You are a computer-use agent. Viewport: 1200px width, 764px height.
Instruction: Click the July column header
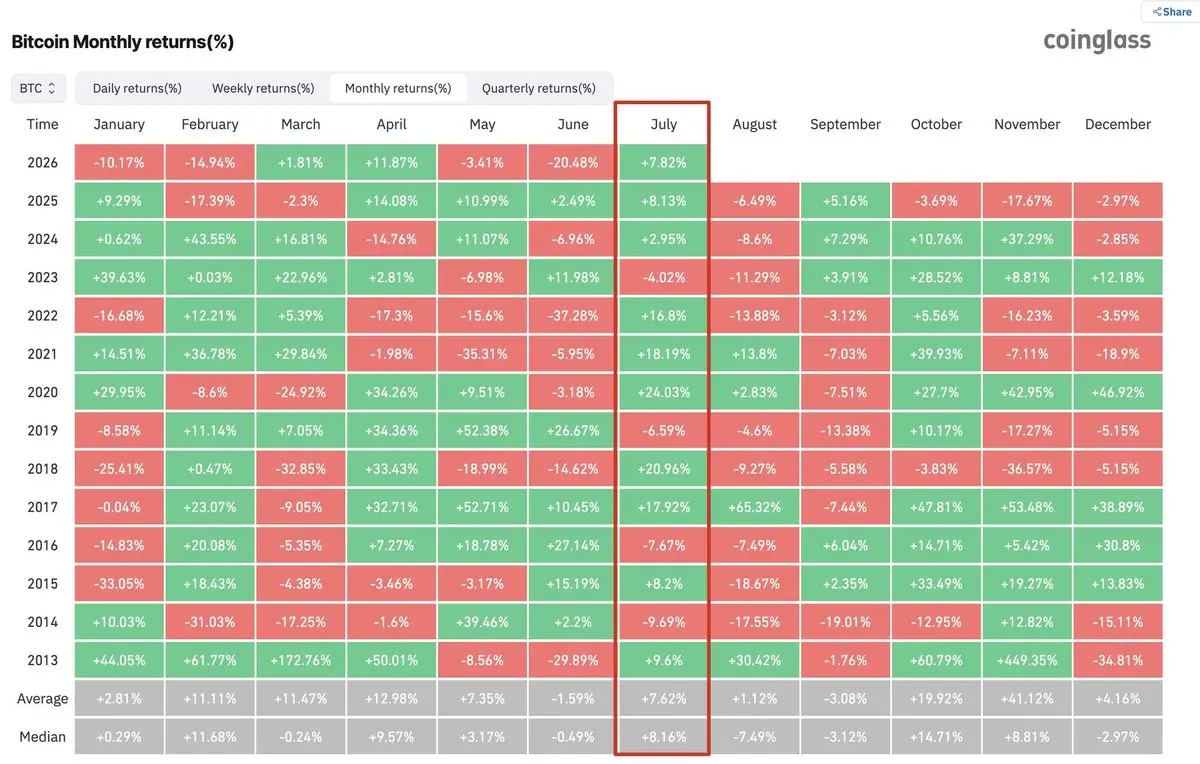(664, 124)
